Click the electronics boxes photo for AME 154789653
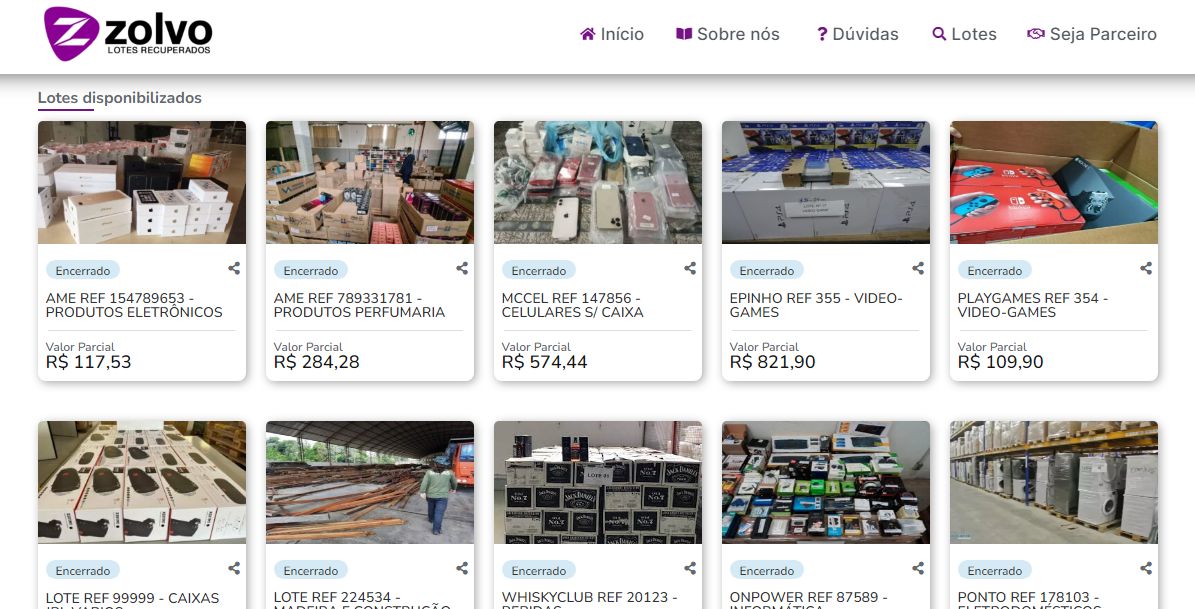Image resolution: width=1195 pixels, height=609 pixels. click(142, 182)
